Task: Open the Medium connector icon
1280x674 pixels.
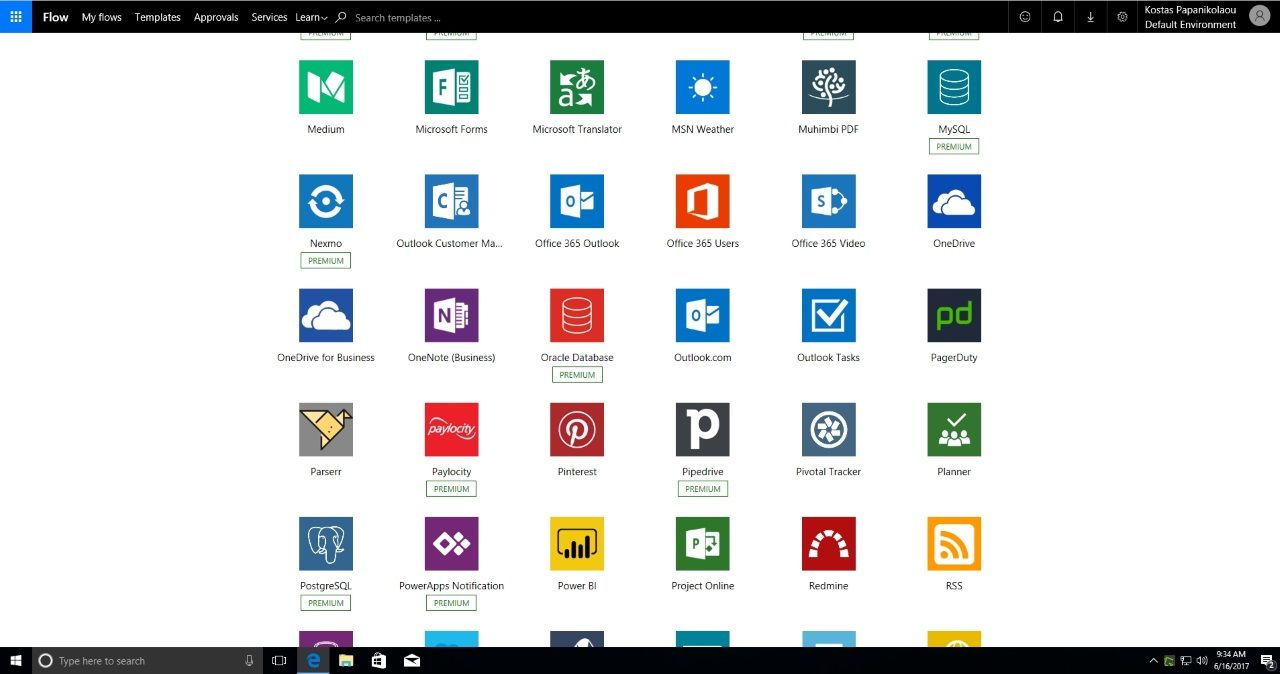Action: [x=326, y=87]
